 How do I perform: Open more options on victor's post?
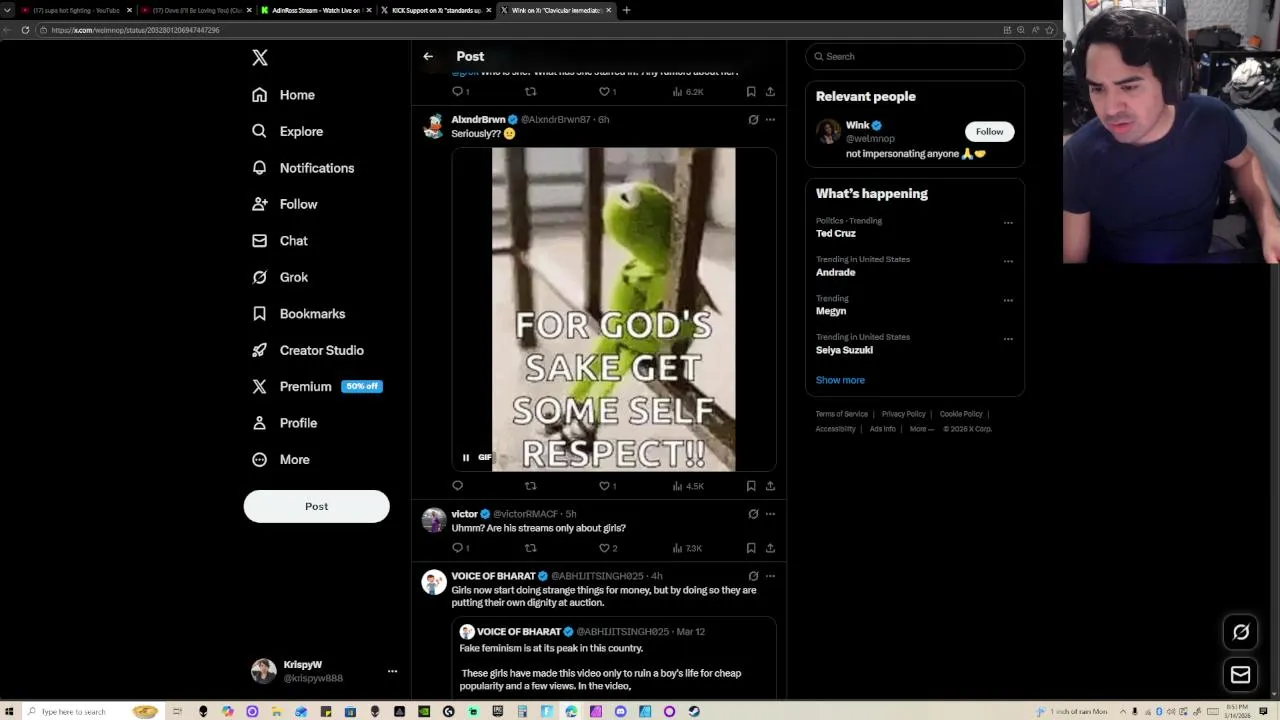770,514
